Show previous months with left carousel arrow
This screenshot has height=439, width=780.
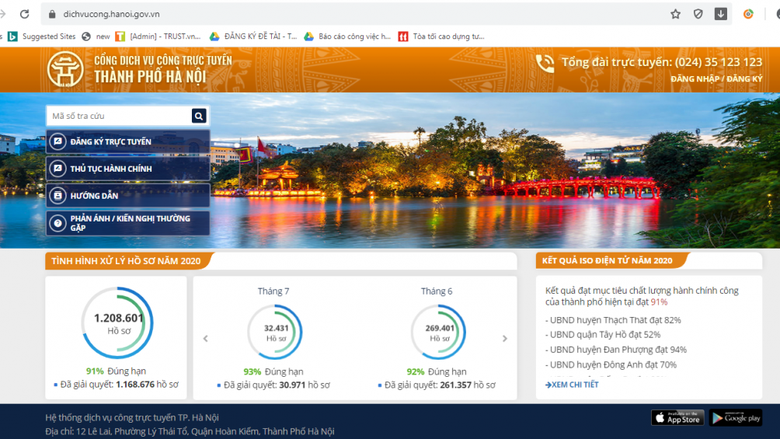pos(206,339)
